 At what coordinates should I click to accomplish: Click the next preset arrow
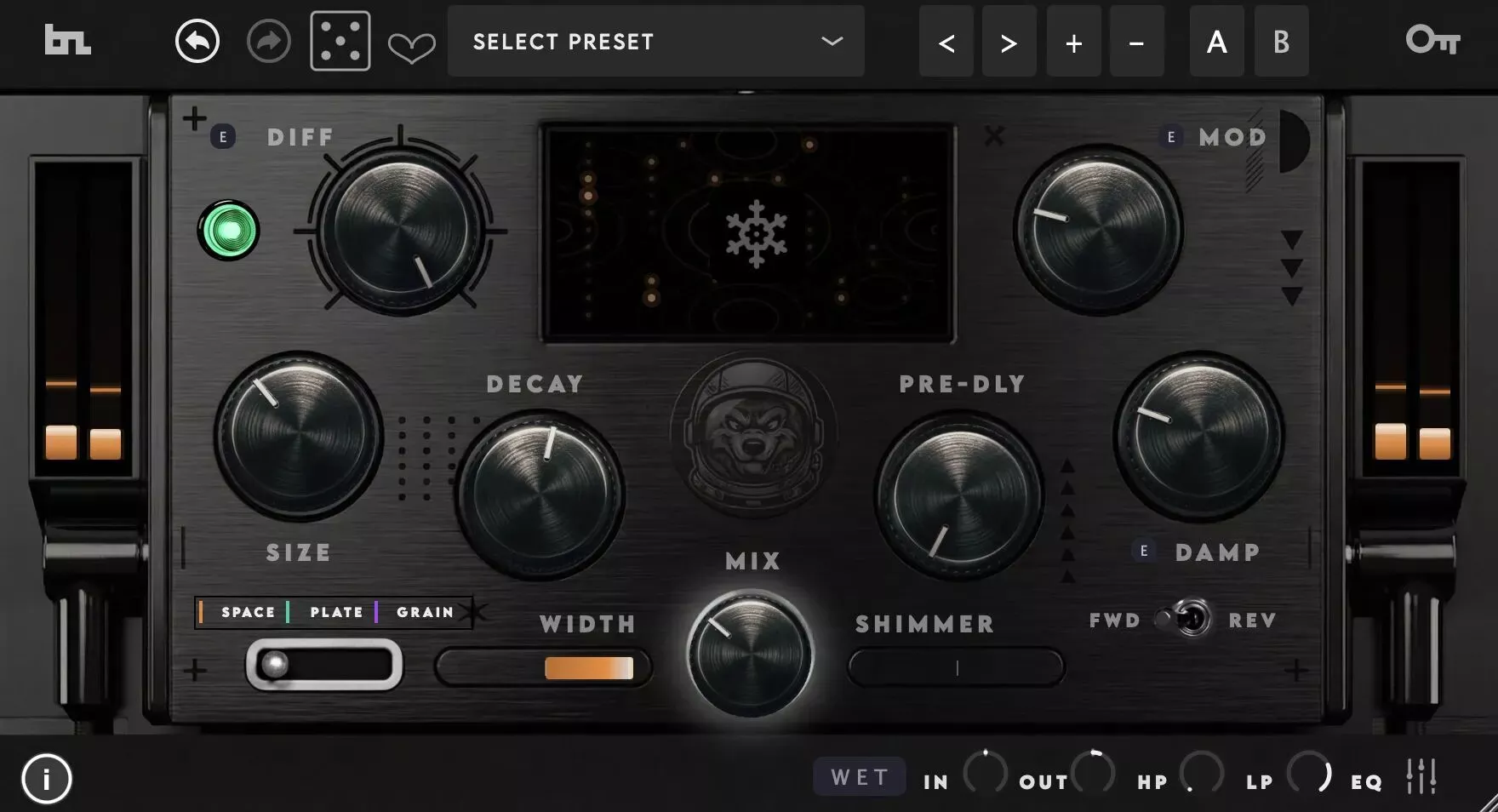click(x=1009, y=41)
